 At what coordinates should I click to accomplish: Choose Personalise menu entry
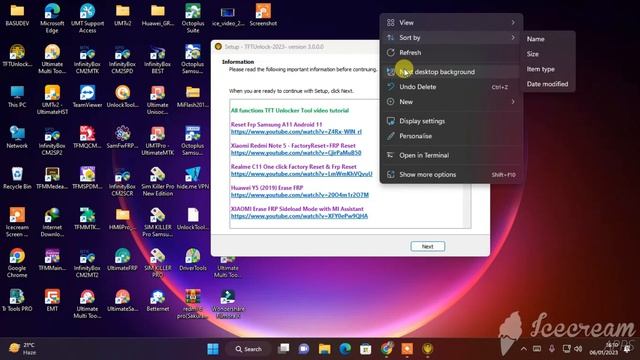(451, 136)
